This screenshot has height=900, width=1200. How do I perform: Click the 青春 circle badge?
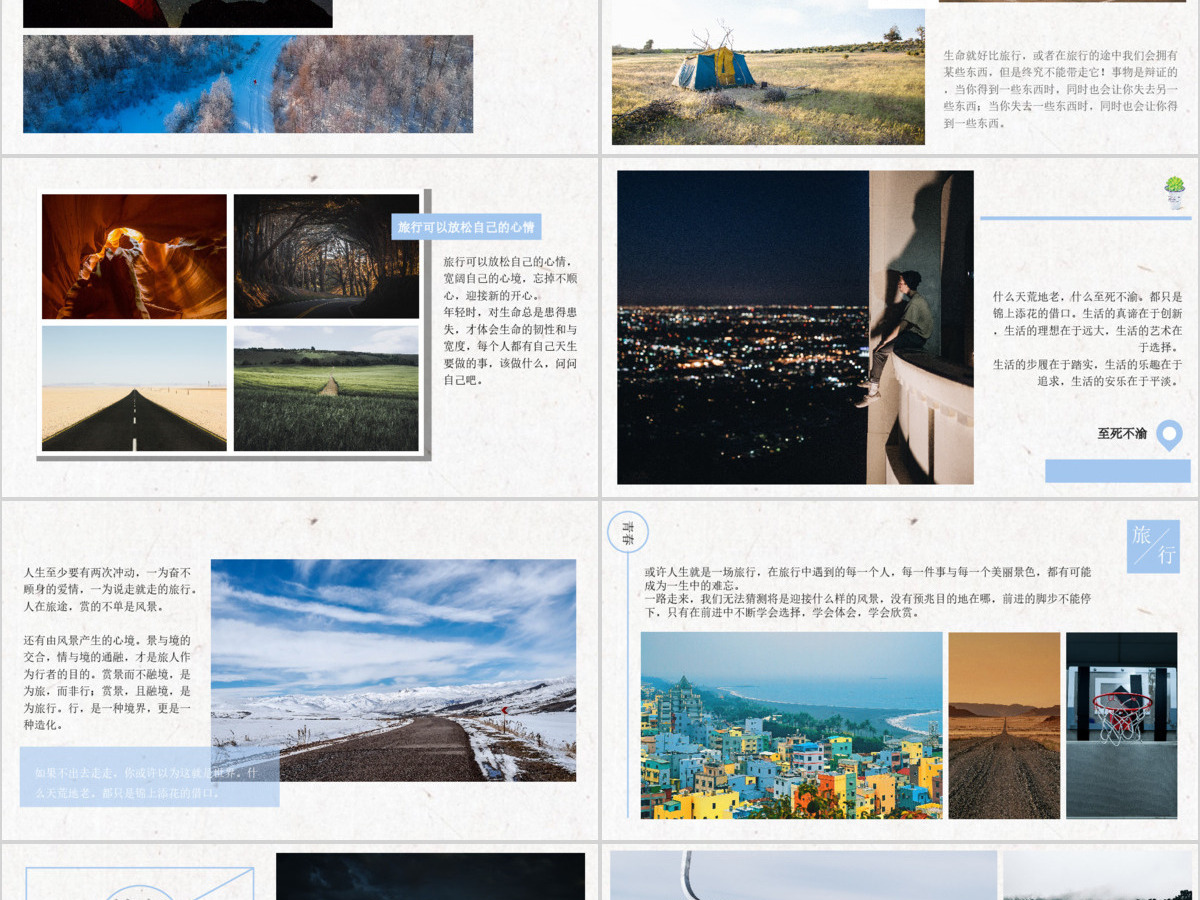click(x=628, y=531)
